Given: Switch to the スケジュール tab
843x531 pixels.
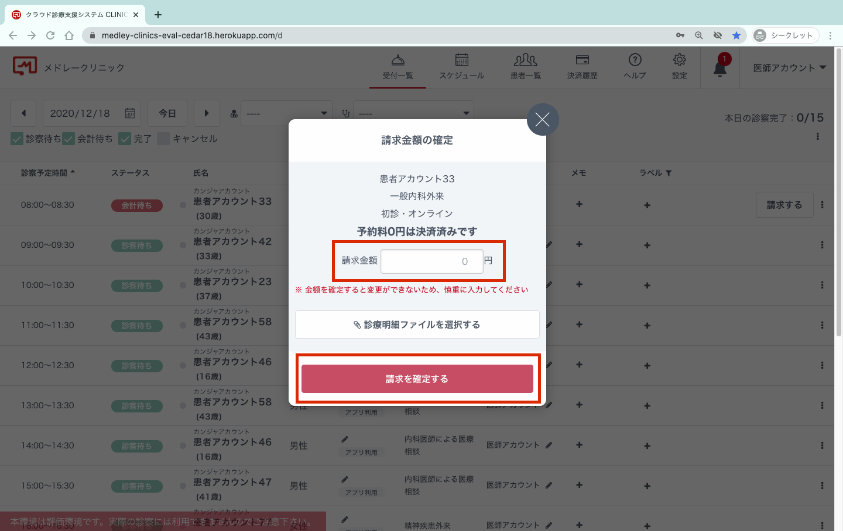Looking at the screenshot, I should pyautogui.click(x=462, y=67).
